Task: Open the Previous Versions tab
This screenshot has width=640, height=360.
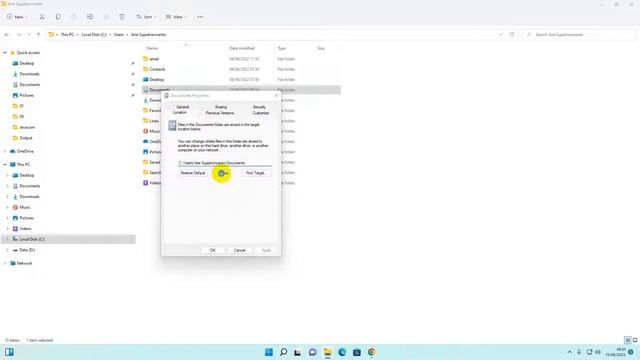Action: point(220,113)
